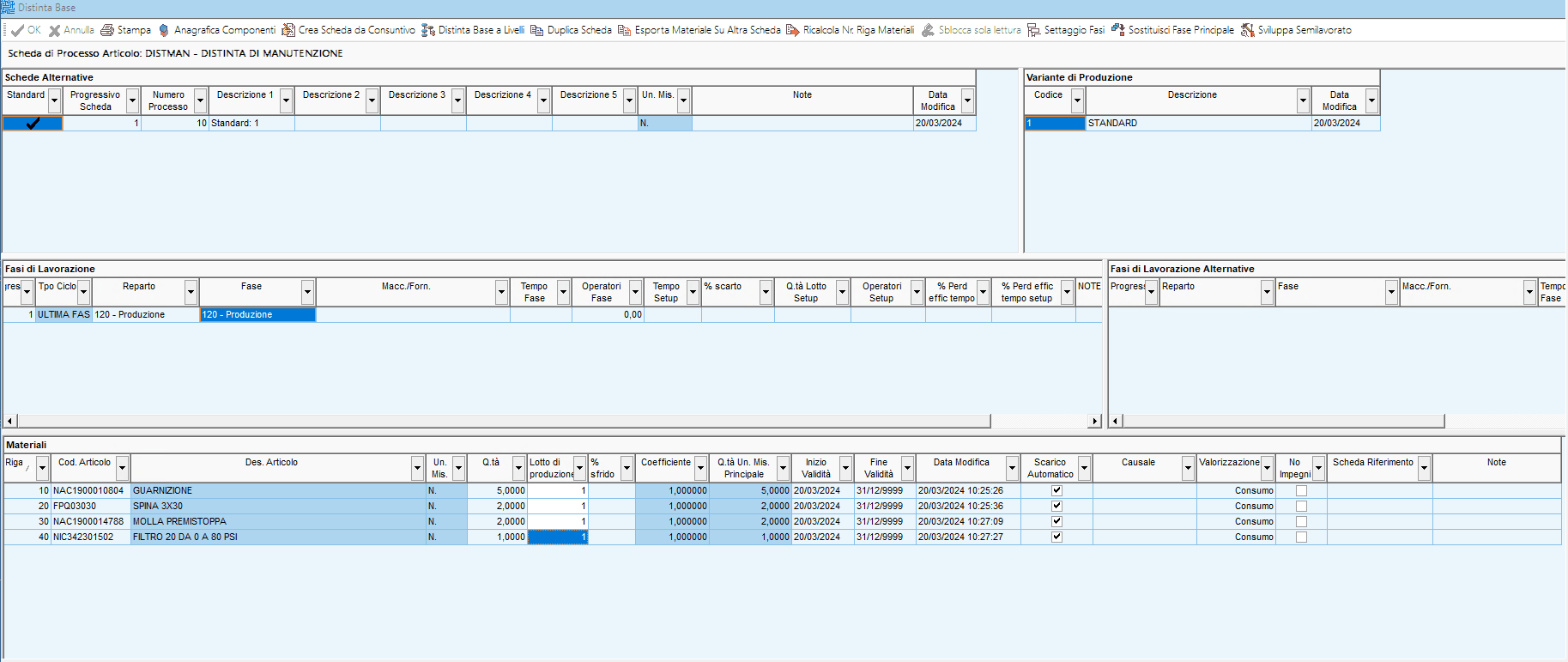
Task: Open Causale column filter dropdown
Action: 1188,468
